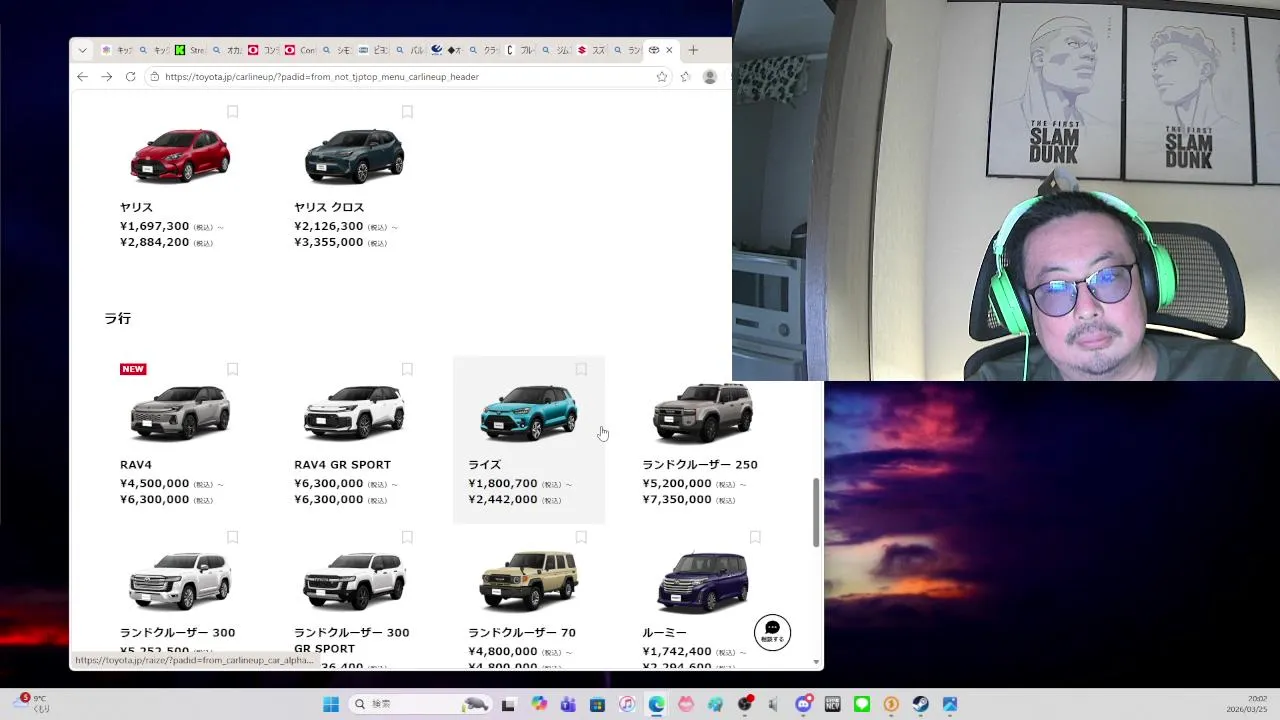
Task: Open the ライズ model name link
Action: 484,465
